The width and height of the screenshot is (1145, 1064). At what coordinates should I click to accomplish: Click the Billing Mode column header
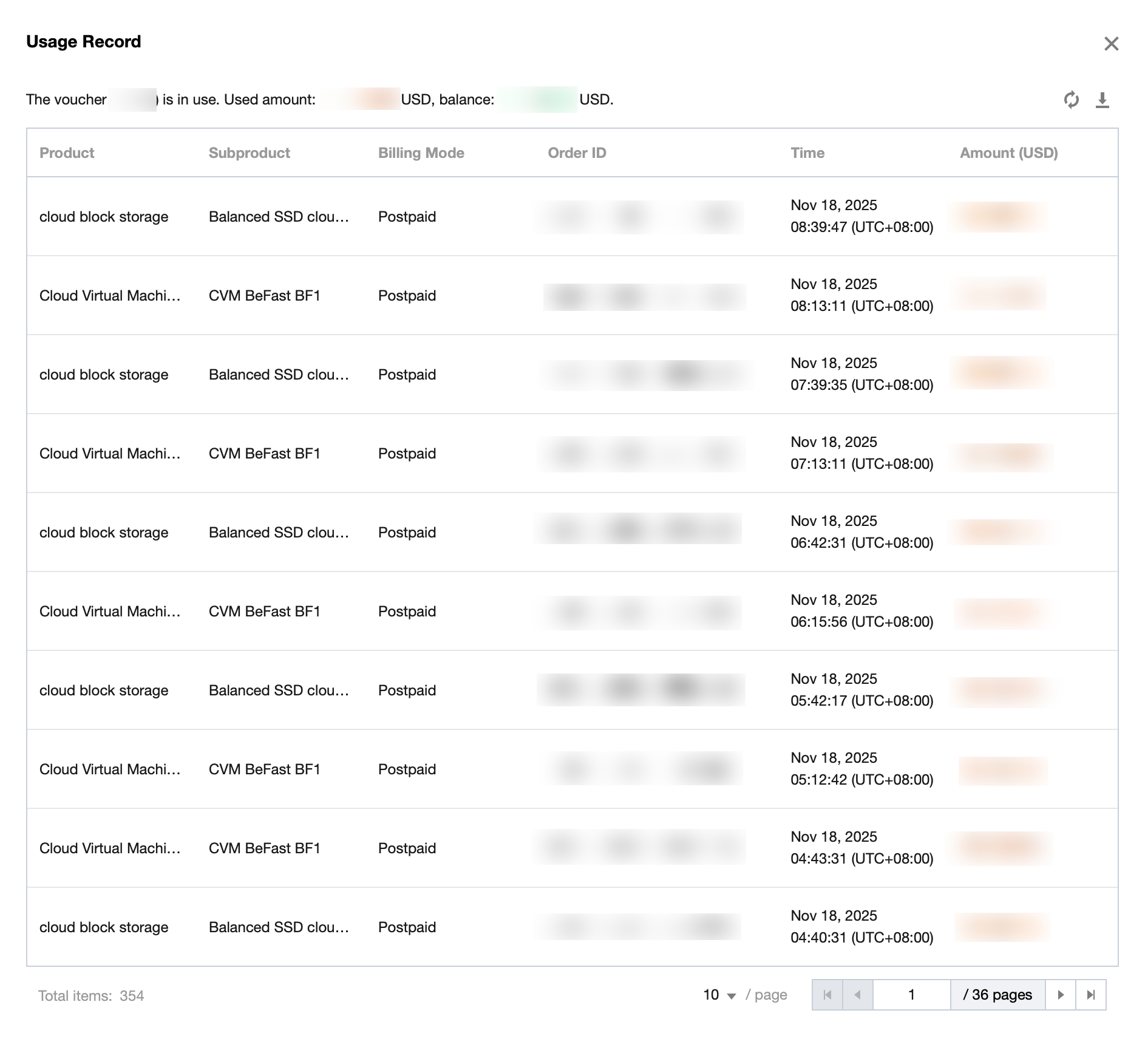(x=421, y=153)
